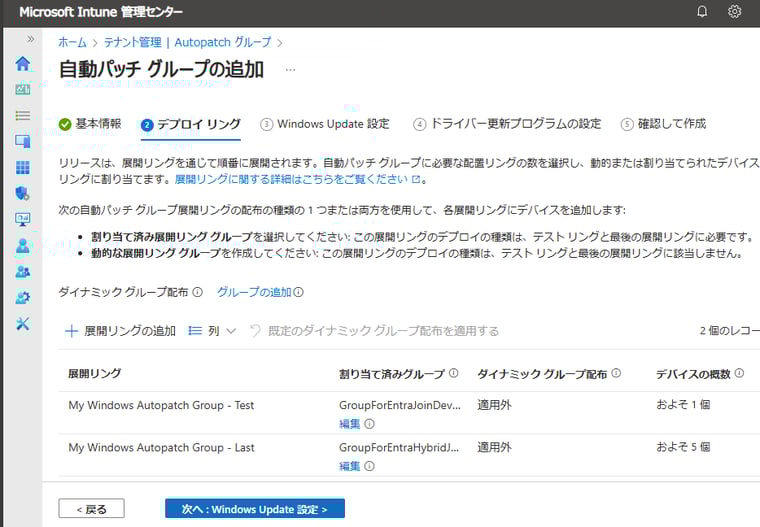Viewport: 760px width, 527px height.
Task: Expand the sidebar with double chevron
Action: point(31,39)
